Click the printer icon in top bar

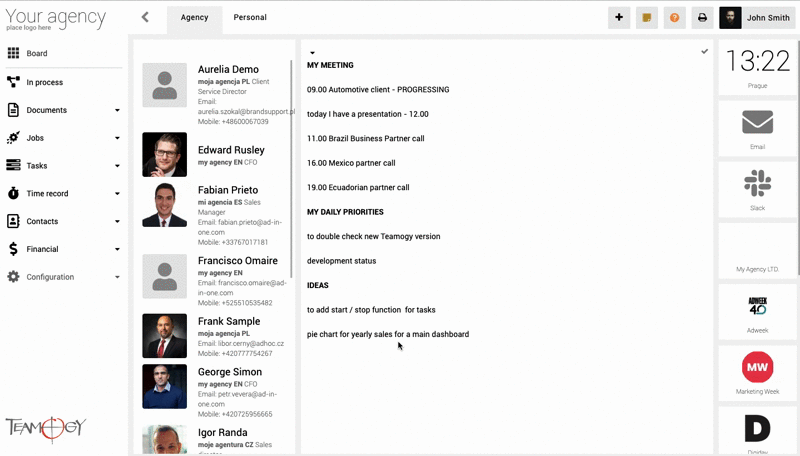click(x=702, y=18)
